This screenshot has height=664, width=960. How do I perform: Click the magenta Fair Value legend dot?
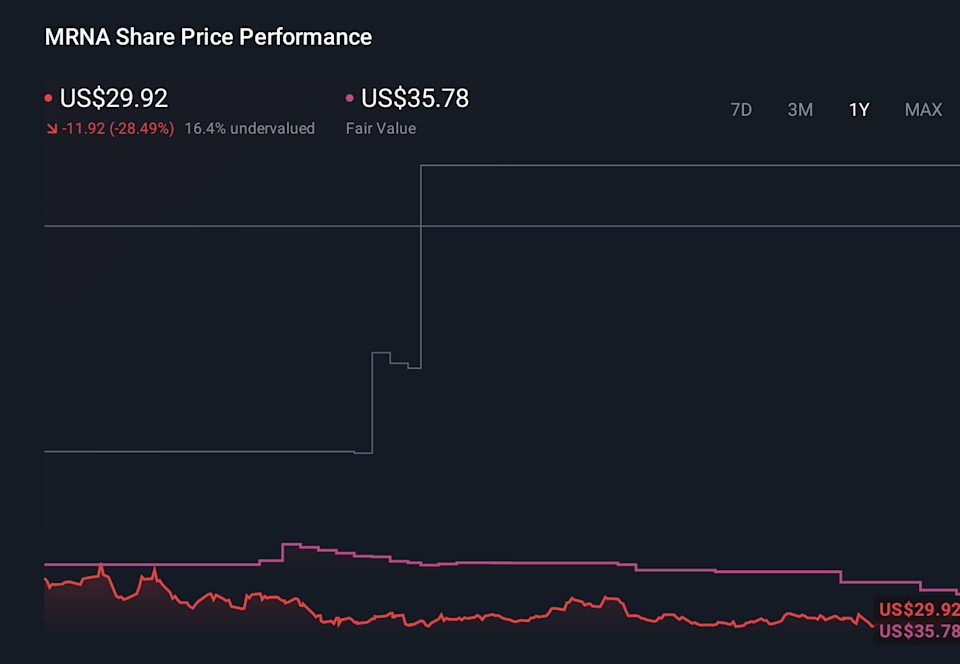coord(349,97)
